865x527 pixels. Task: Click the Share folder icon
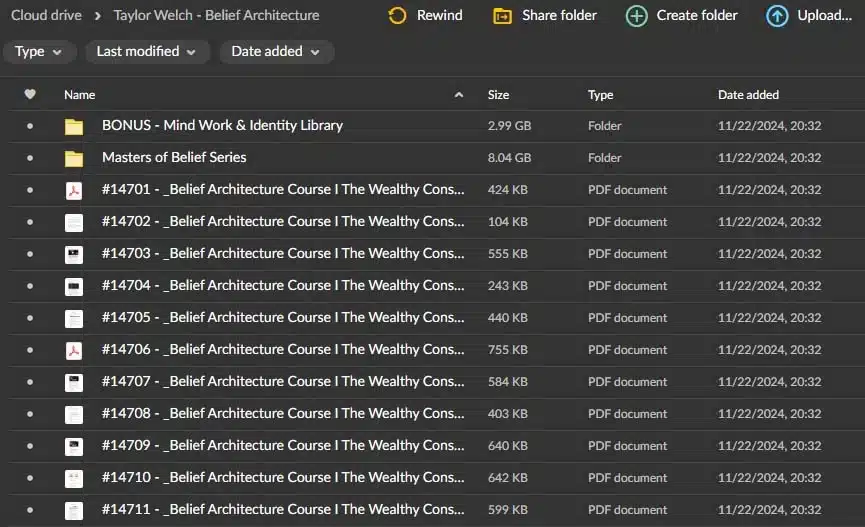click(502, 16)
